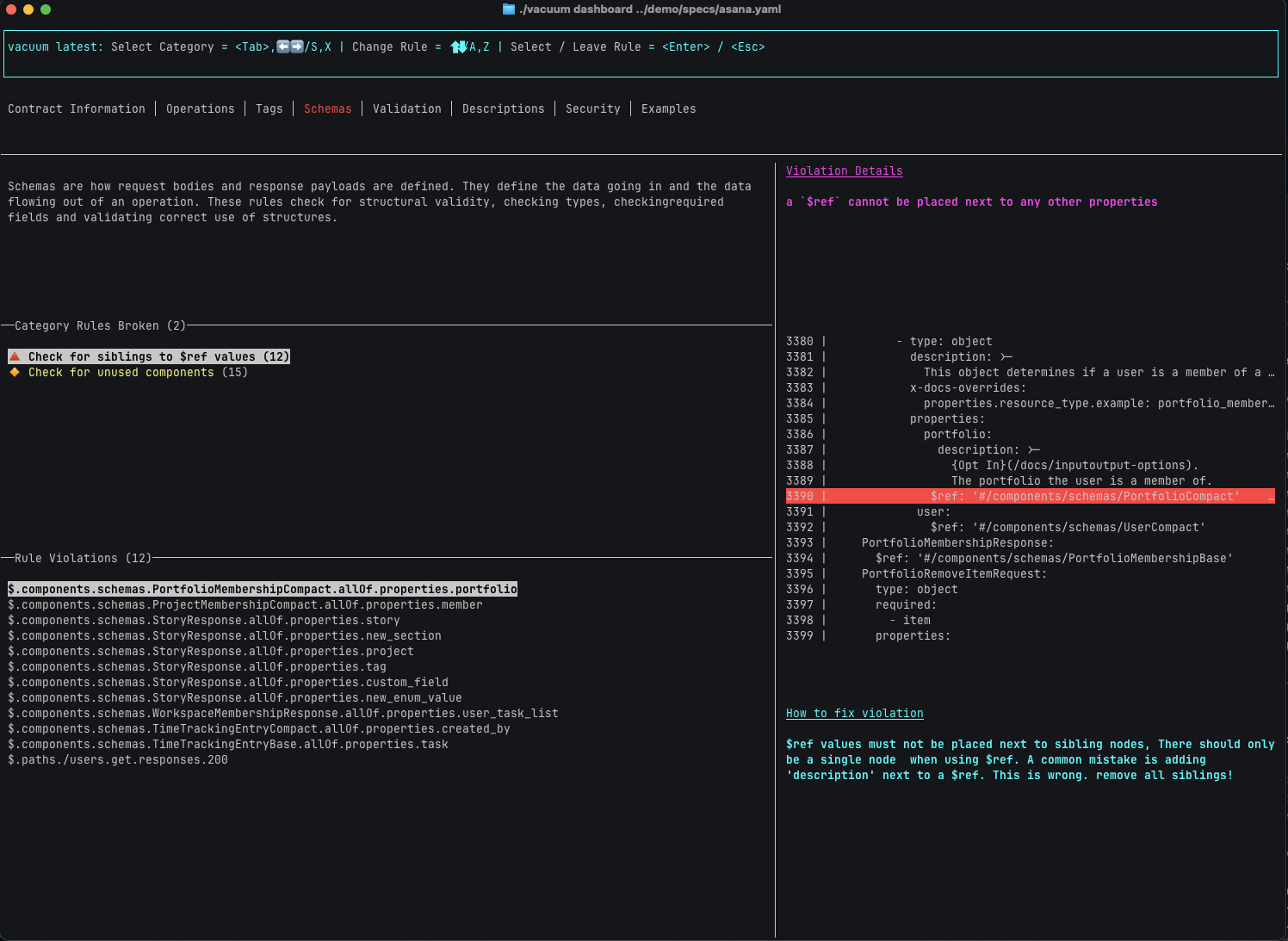Select rule 'Check for unused components (15)'
Screen dimensions: 1288x941
coord(128,372)
